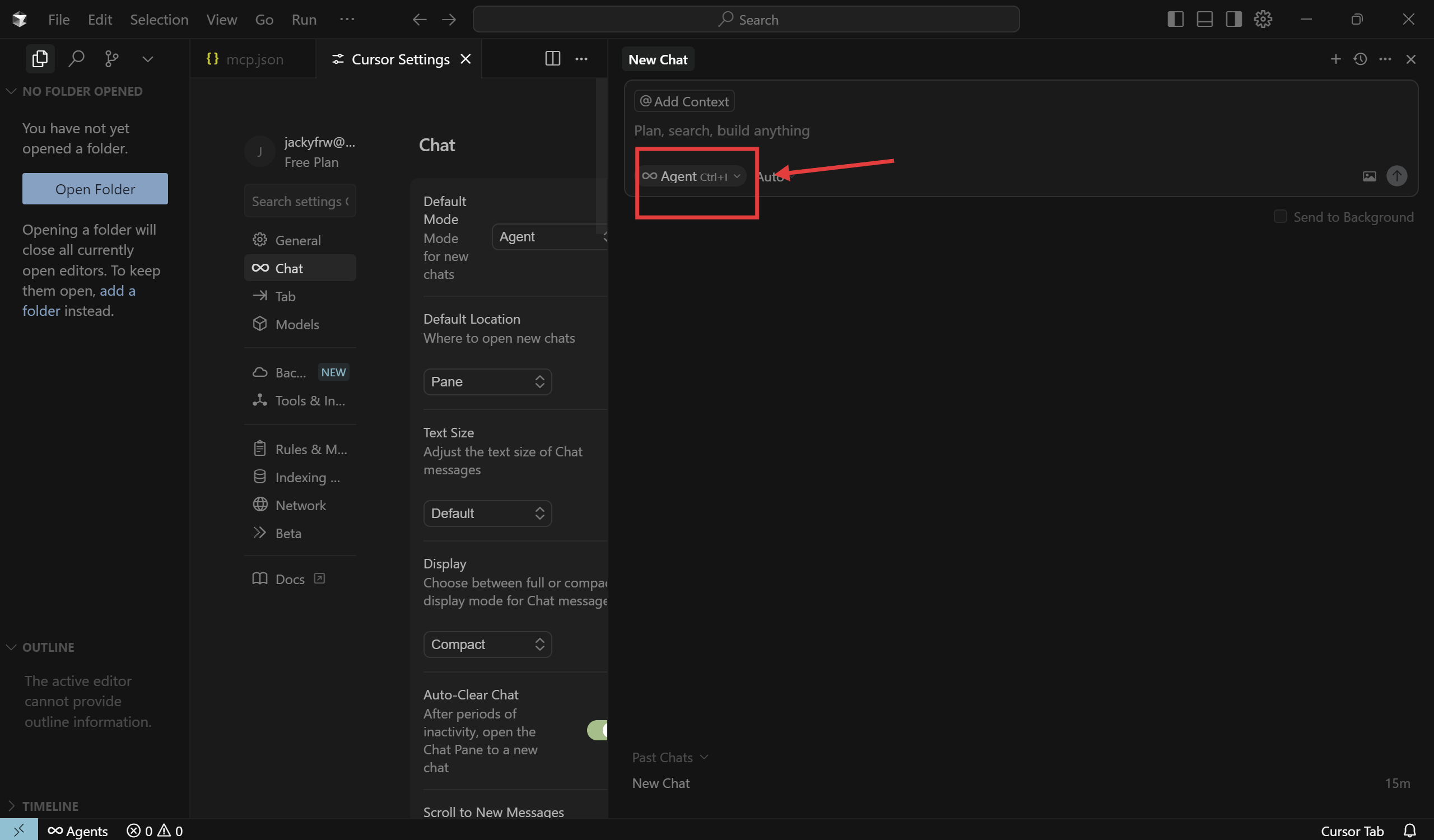Screen dimensions: 1434x840
Task: Open the Search view icon in sidebar
Action: pos(76,59)
